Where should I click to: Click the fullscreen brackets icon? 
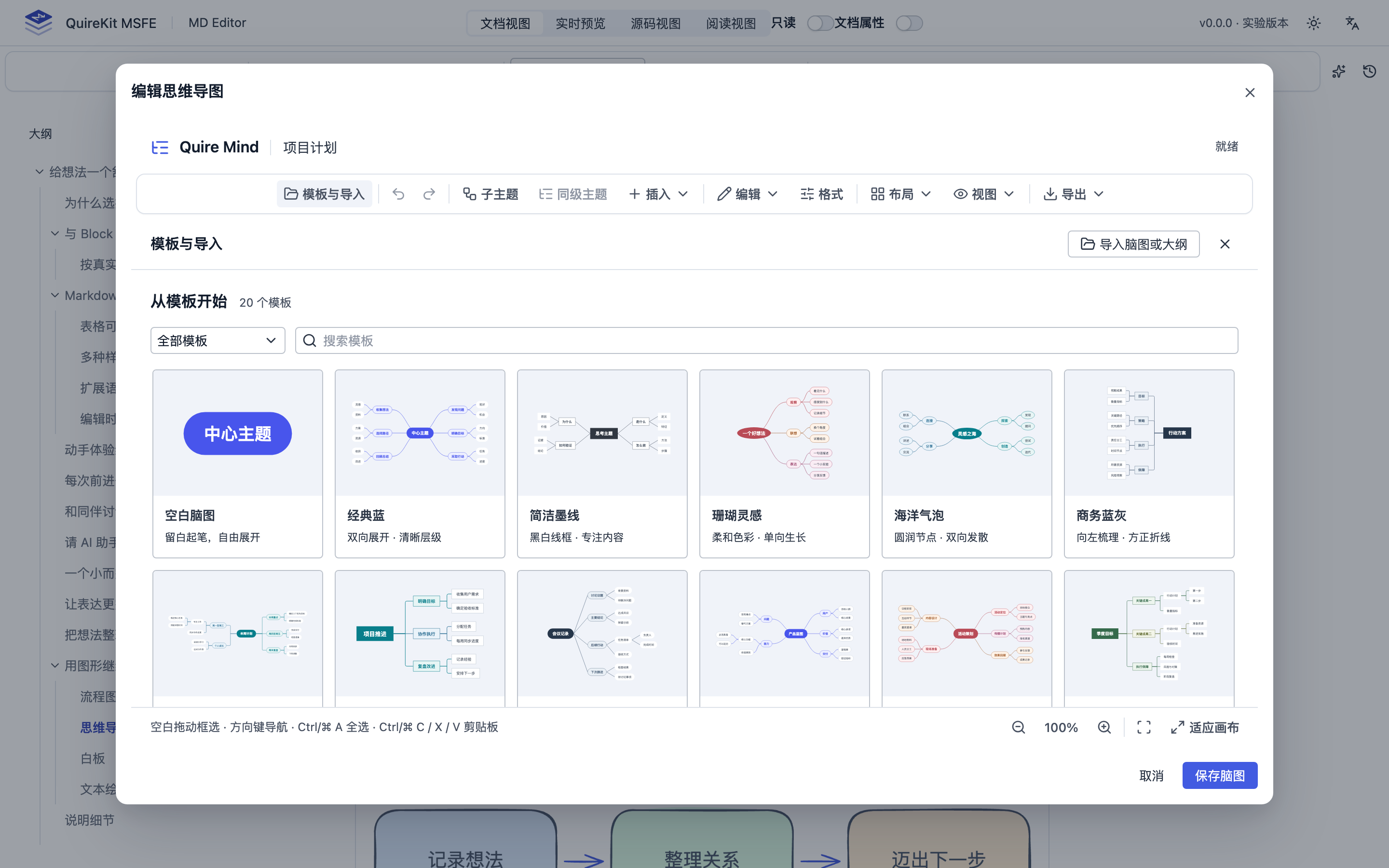coord(1144,727)
